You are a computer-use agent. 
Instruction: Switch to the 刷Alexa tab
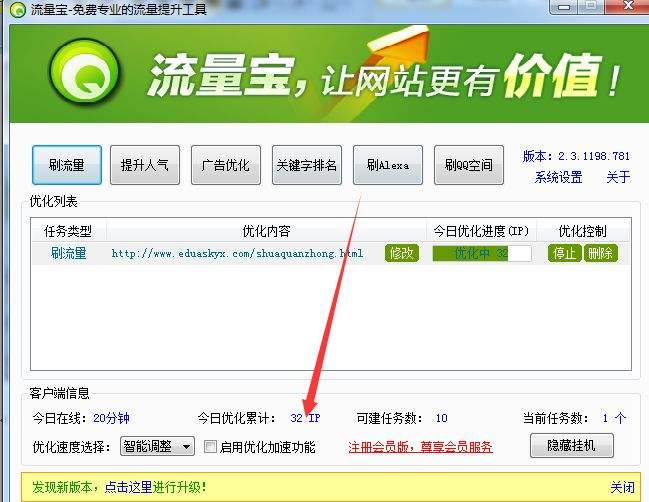pos(388,165)
